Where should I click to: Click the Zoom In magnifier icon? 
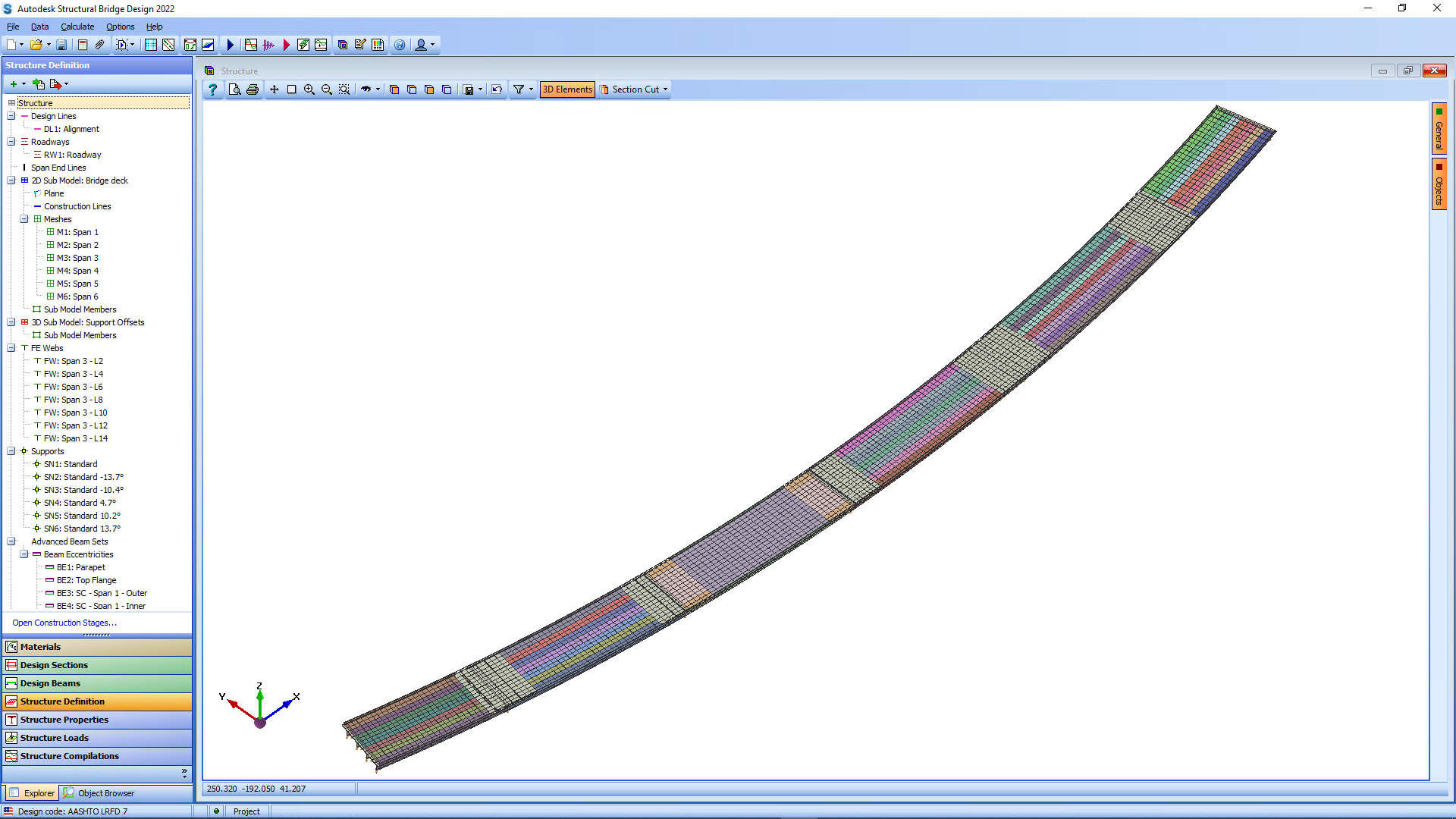tap(309, 89)
